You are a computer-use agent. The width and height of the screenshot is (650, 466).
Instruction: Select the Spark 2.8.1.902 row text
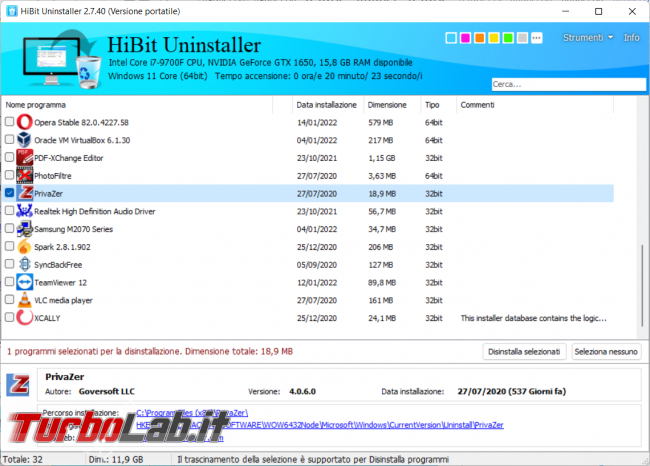point(62,247)
